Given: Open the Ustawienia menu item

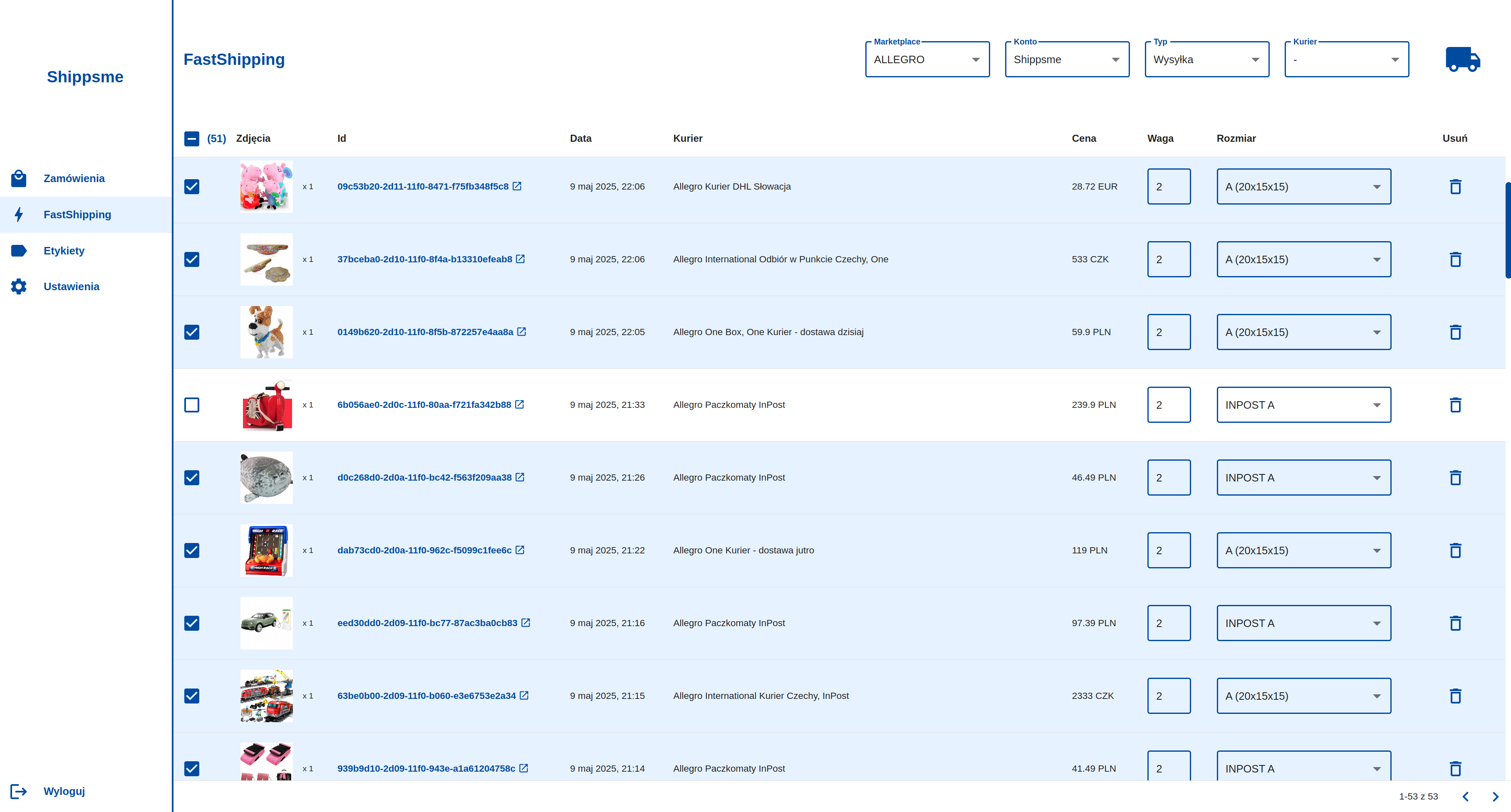Looking at the screenshot, I should click(86, 286).
